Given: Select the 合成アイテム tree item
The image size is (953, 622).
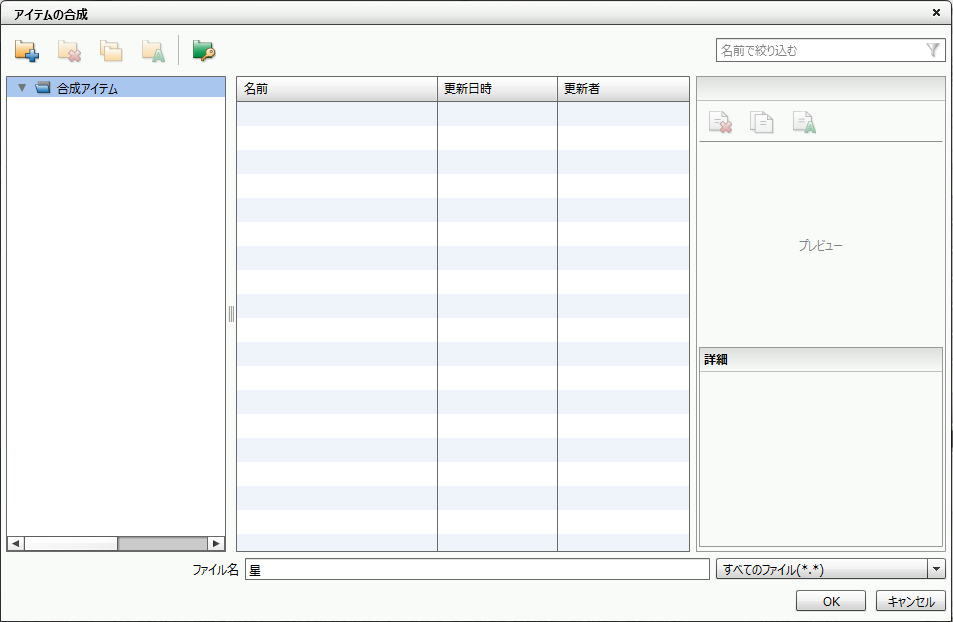Looking at the screenshot, I should pos(80,88).
